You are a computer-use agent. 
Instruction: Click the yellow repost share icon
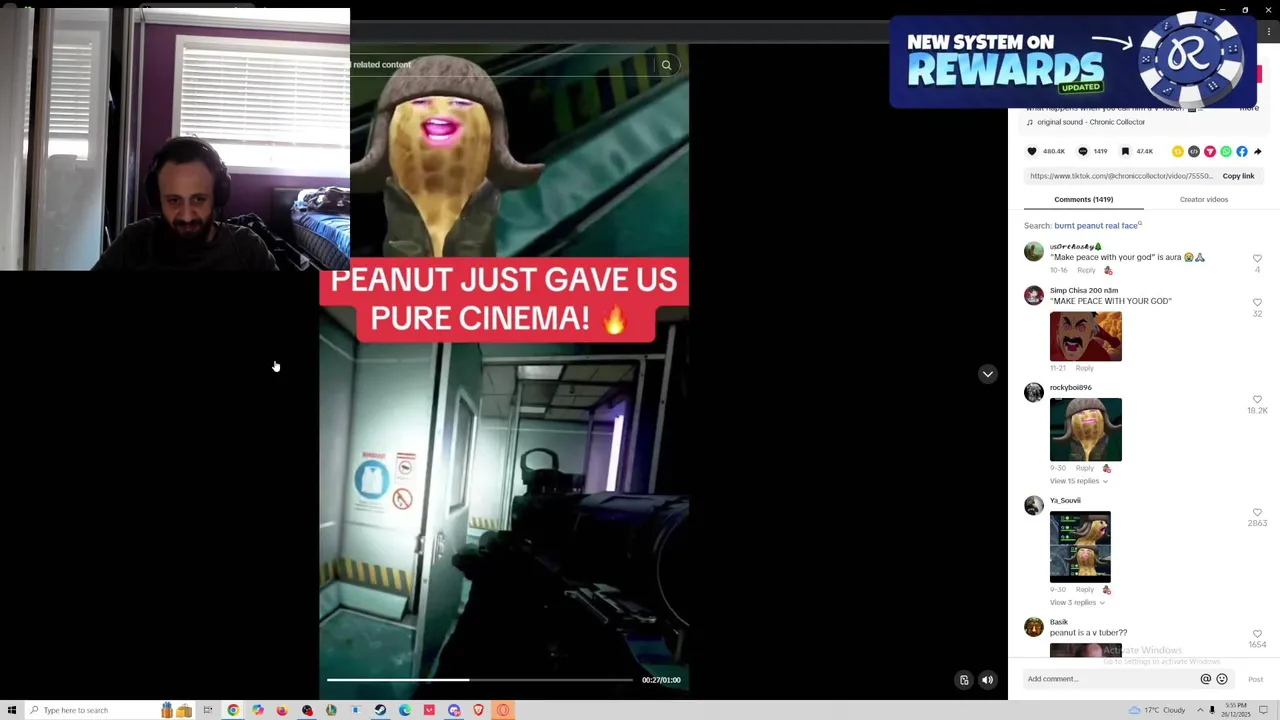(x=1178, y=151)
